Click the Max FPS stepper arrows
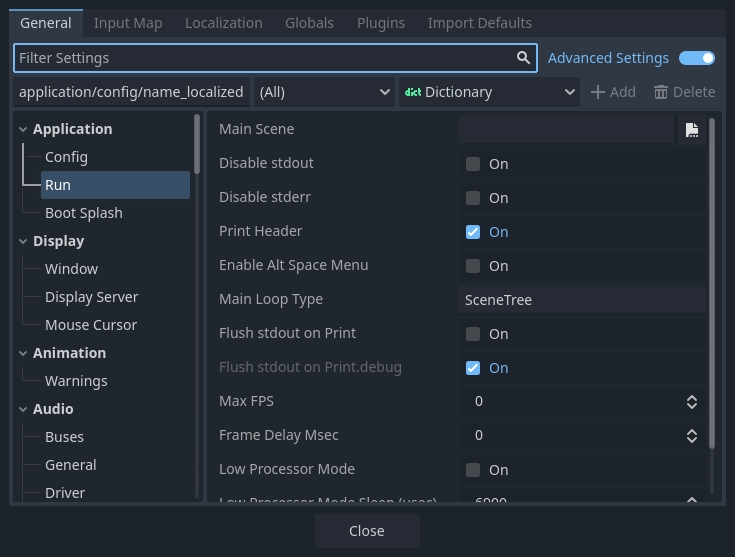The image size is (735, 557). coord(691,402)
